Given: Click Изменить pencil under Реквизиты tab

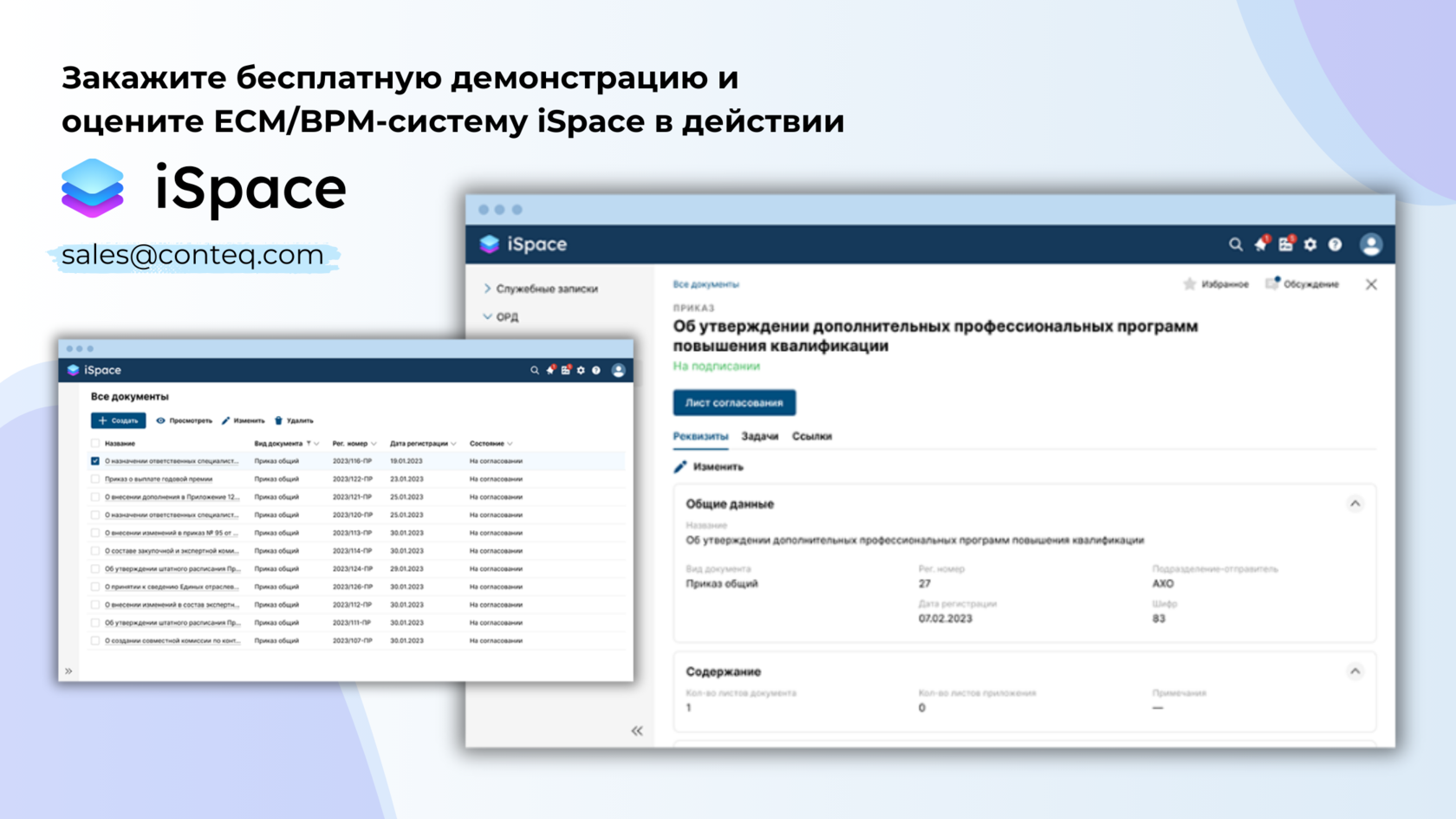Looking at the screenshot, I should pos(709,466).
